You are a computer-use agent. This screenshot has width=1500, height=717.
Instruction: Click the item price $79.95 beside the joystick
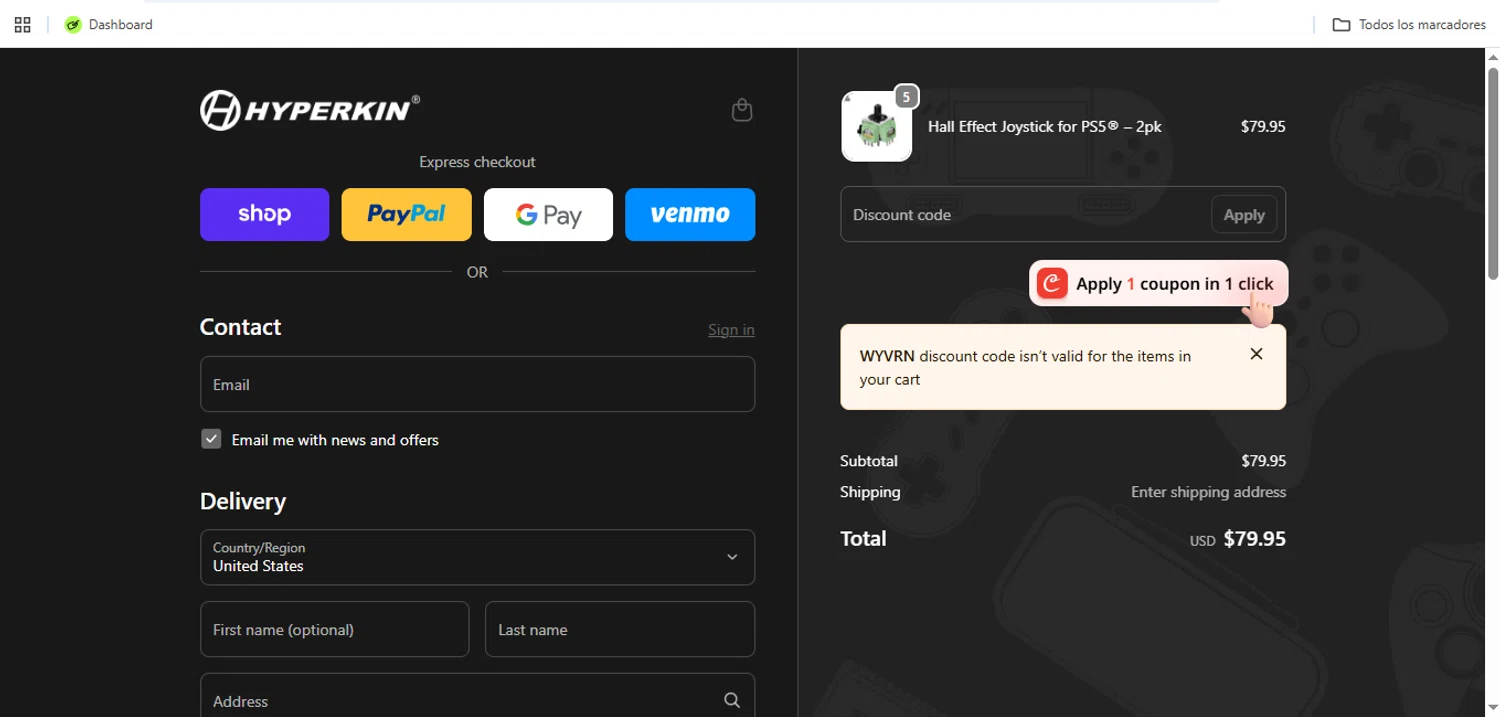click(x=1263, y=126)
